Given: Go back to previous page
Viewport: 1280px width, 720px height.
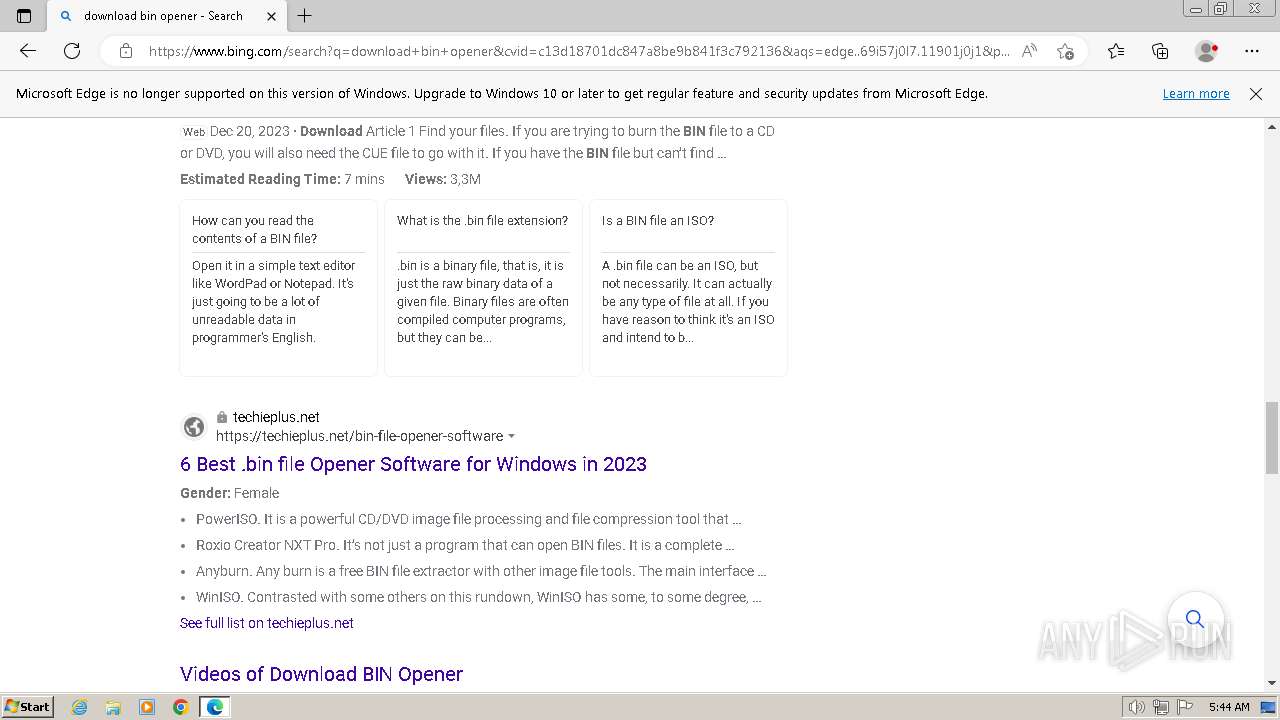Looking at the screenshot, I should [28, 51].
